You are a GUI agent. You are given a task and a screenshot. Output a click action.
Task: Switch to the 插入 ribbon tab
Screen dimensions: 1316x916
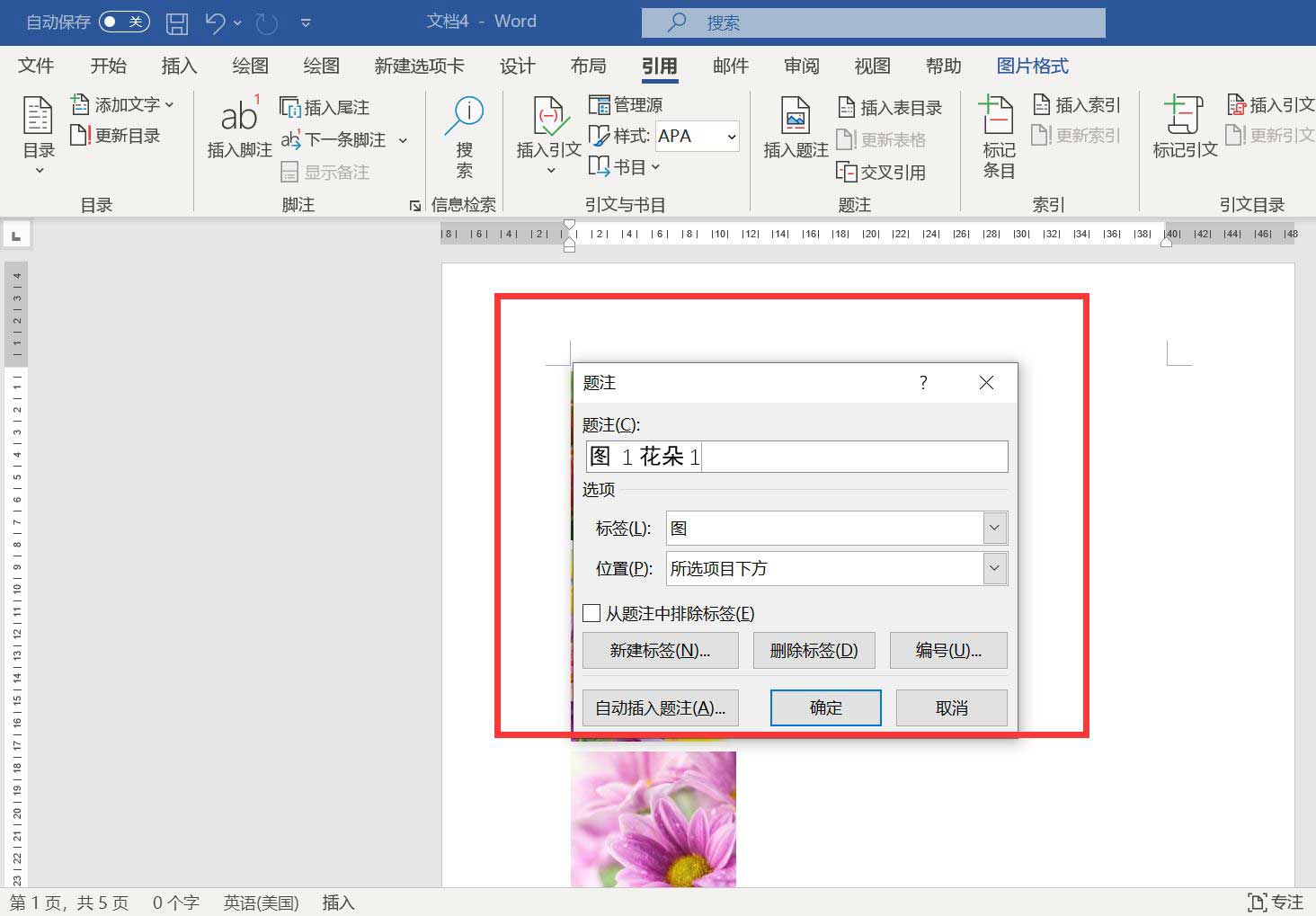(179, 66)
